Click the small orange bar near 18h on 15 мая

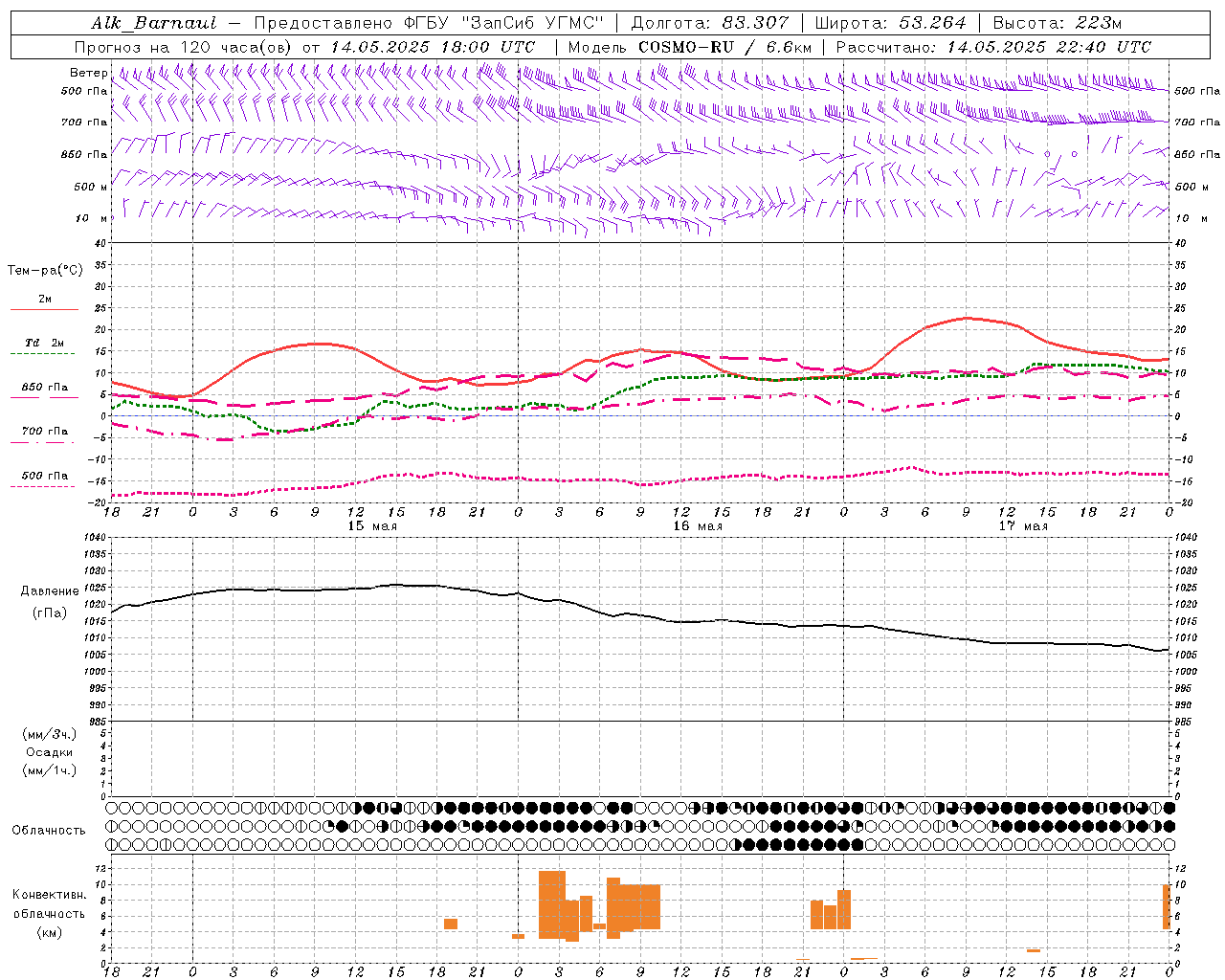tap(451, 924)
